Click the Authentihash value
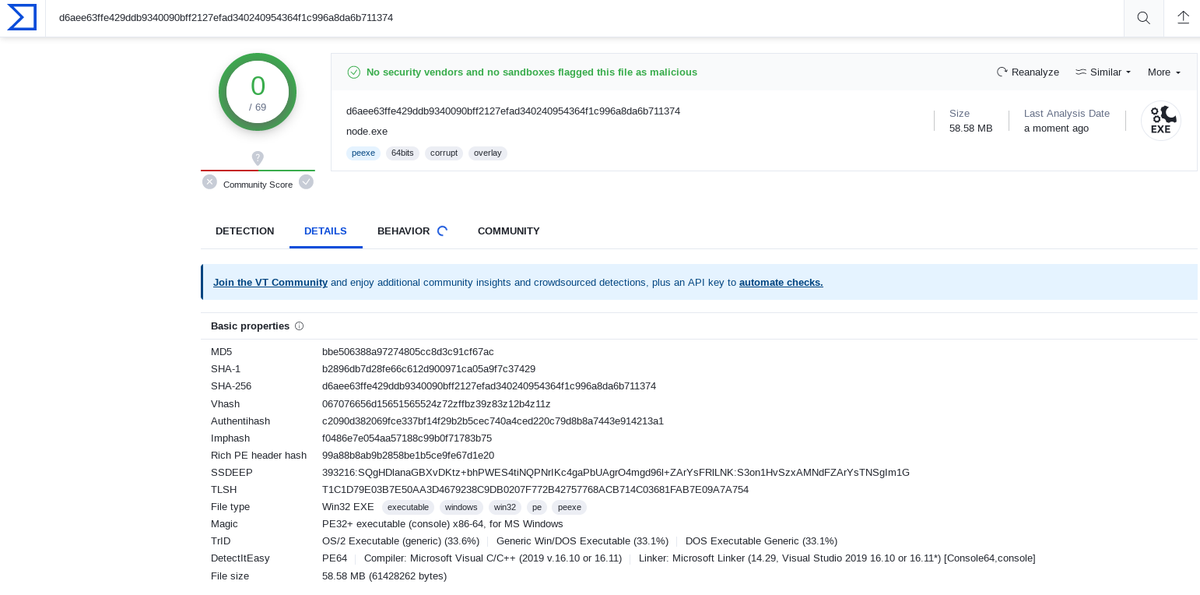 (x=493, y=421)
